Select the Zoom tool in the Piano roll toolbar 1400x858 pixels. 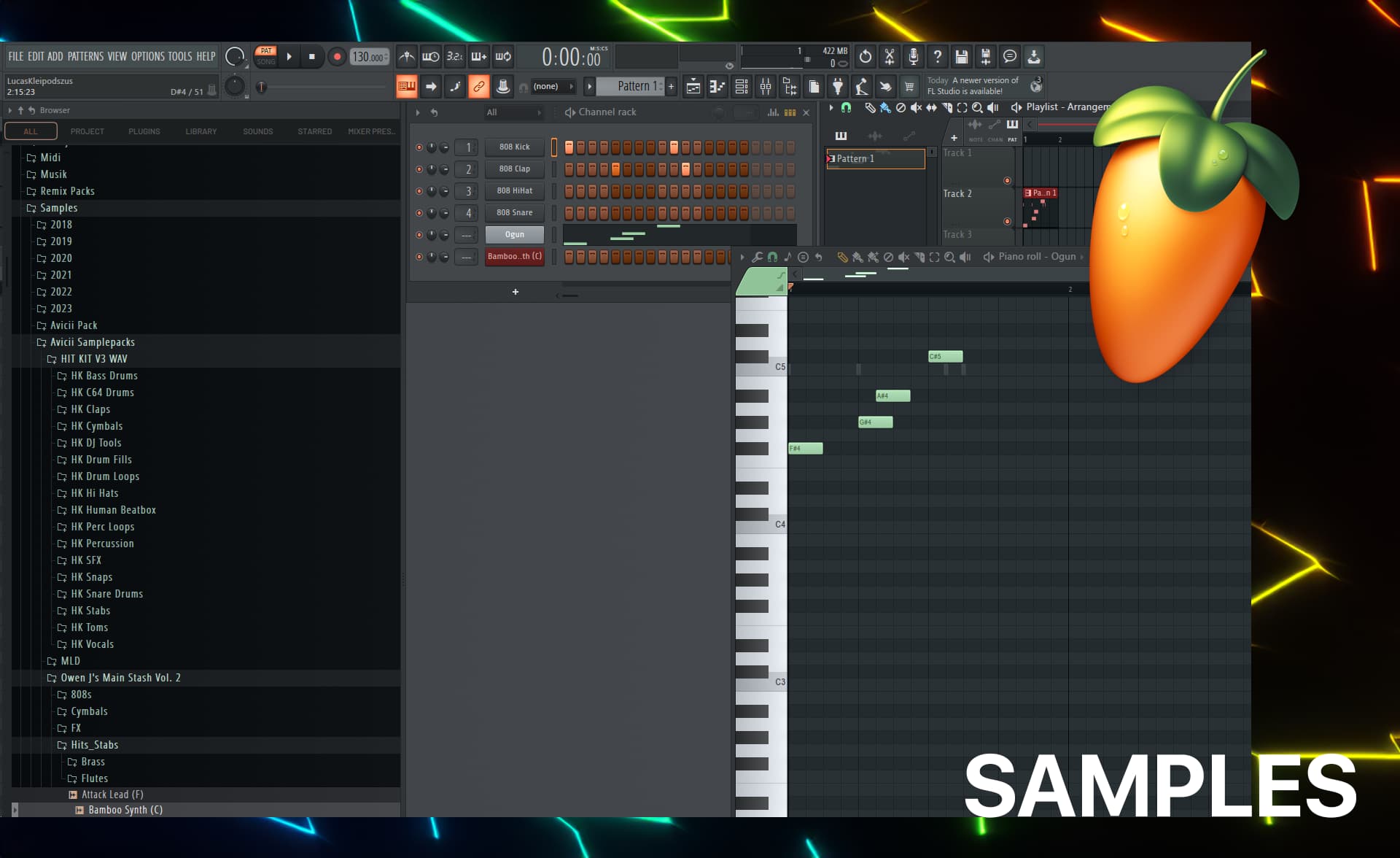tap(949, 258)
